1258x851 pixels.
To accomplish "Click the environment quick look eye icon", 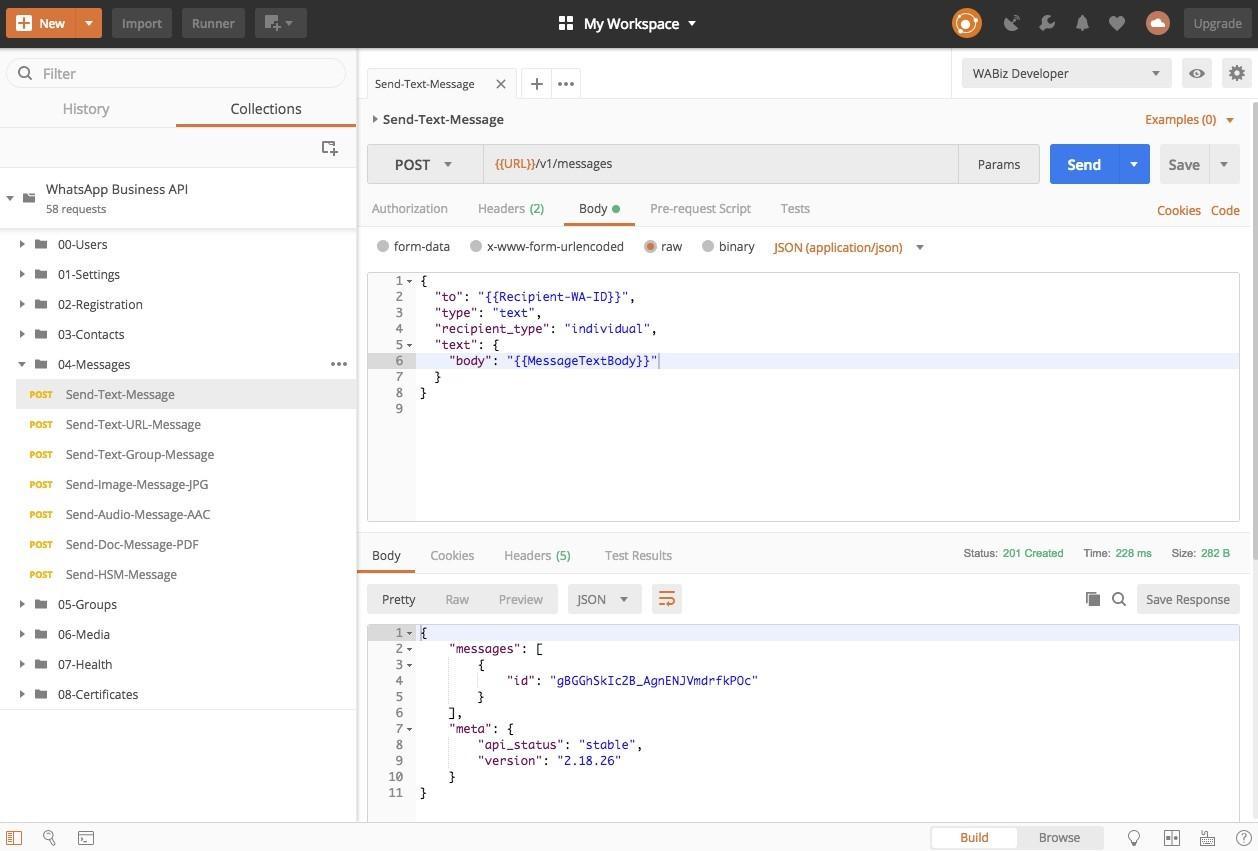I will point(1196,73).
